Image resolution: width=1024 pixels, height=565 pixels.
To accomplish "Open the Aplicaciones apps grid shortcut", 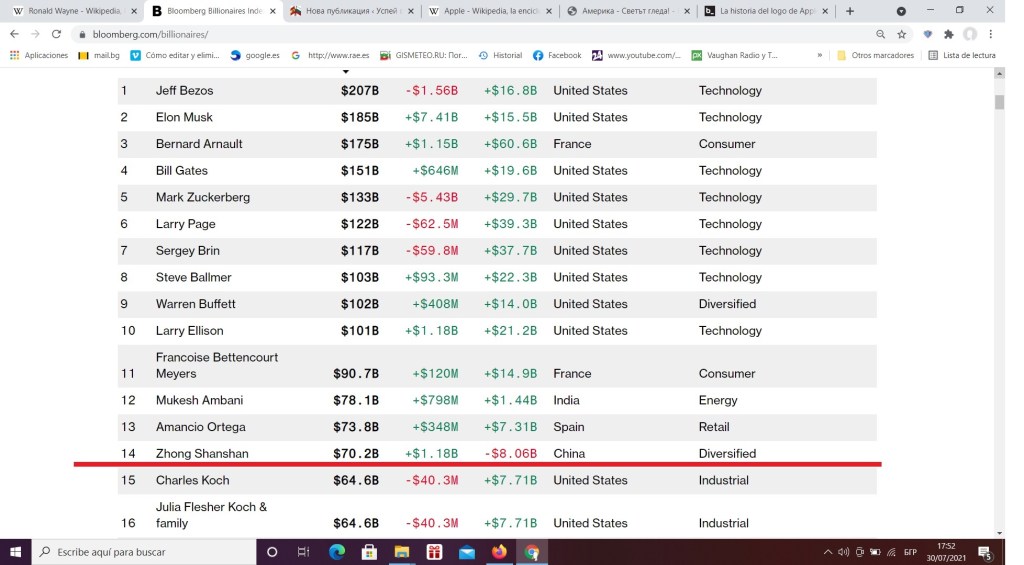I will pyautogui.click(x=39, y=55).
